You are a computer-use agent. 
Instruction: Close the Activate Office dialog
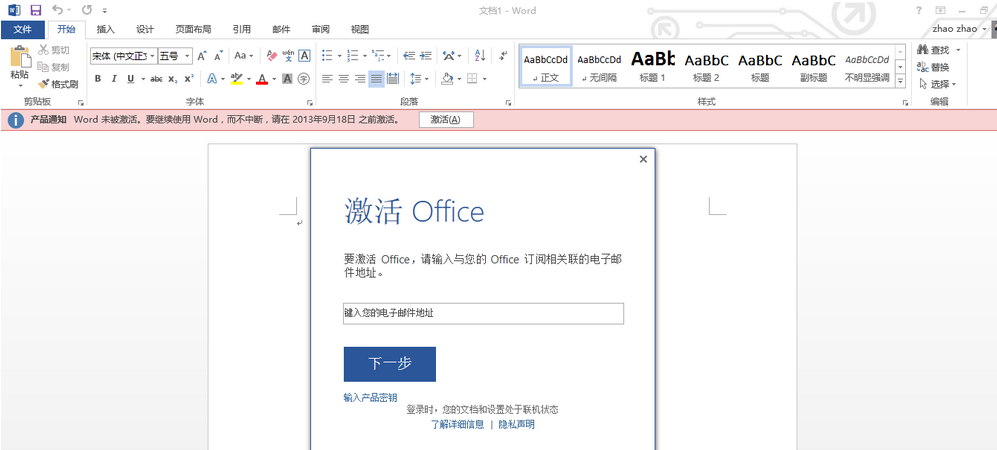pyautogui.click(x=643, y=160)
